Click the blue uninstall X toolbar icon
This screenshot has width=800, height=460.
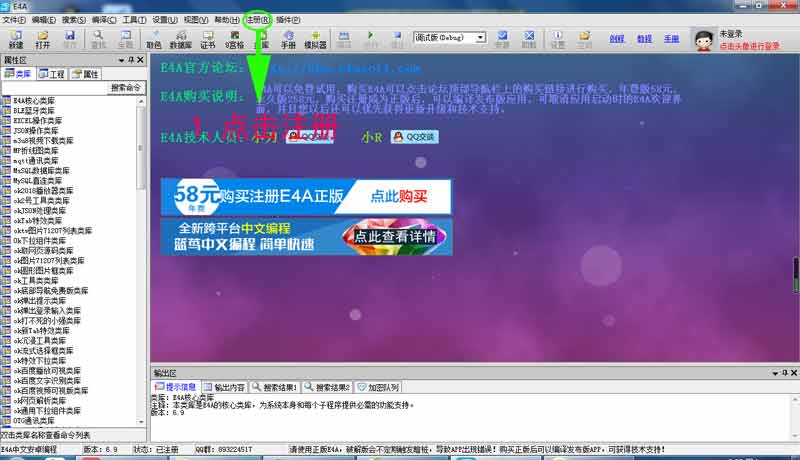pos(529,39)
